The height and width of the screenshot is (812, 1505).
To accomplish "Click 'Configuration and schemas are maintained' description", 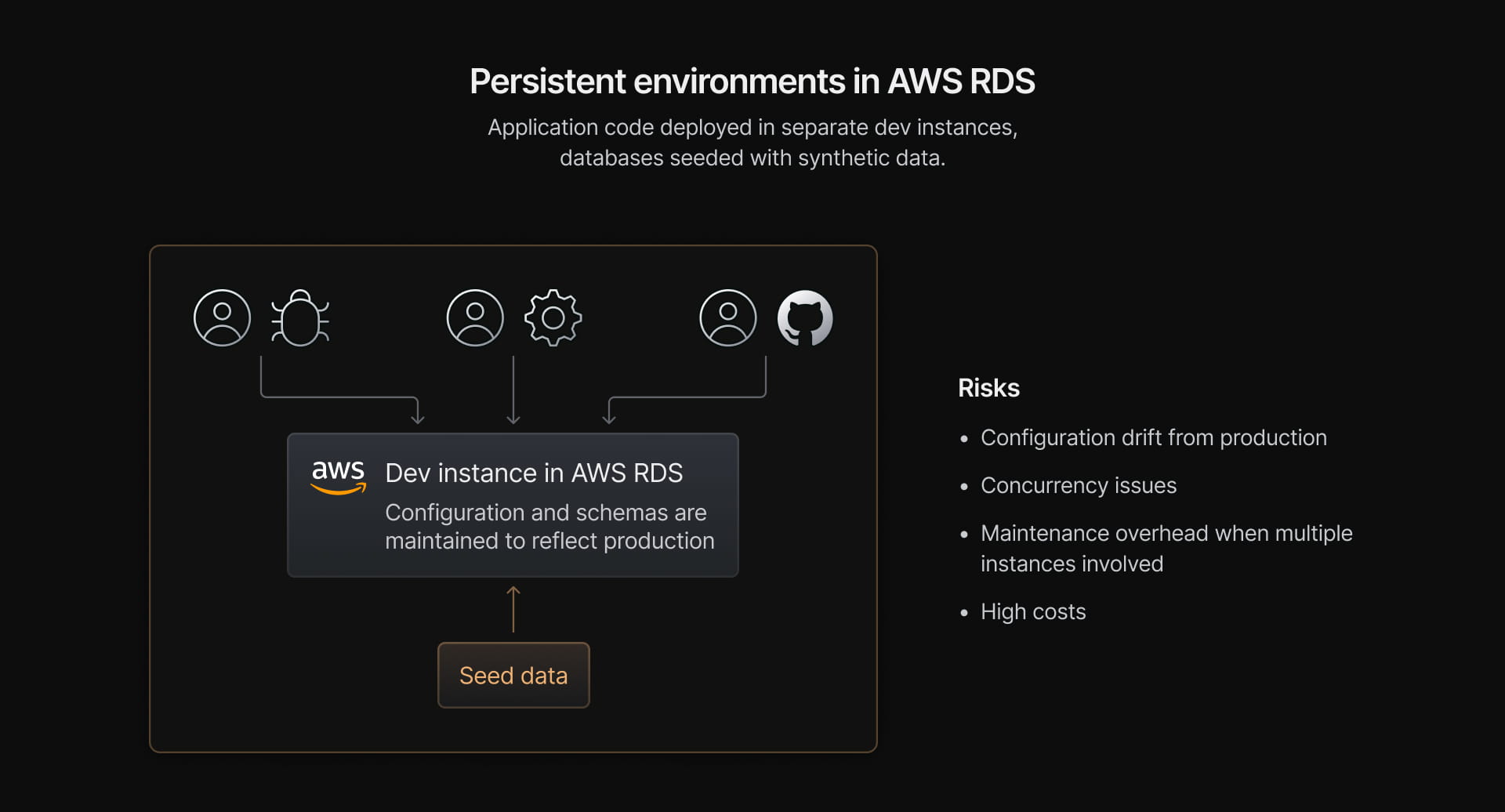I will click(x=549, y=527).
